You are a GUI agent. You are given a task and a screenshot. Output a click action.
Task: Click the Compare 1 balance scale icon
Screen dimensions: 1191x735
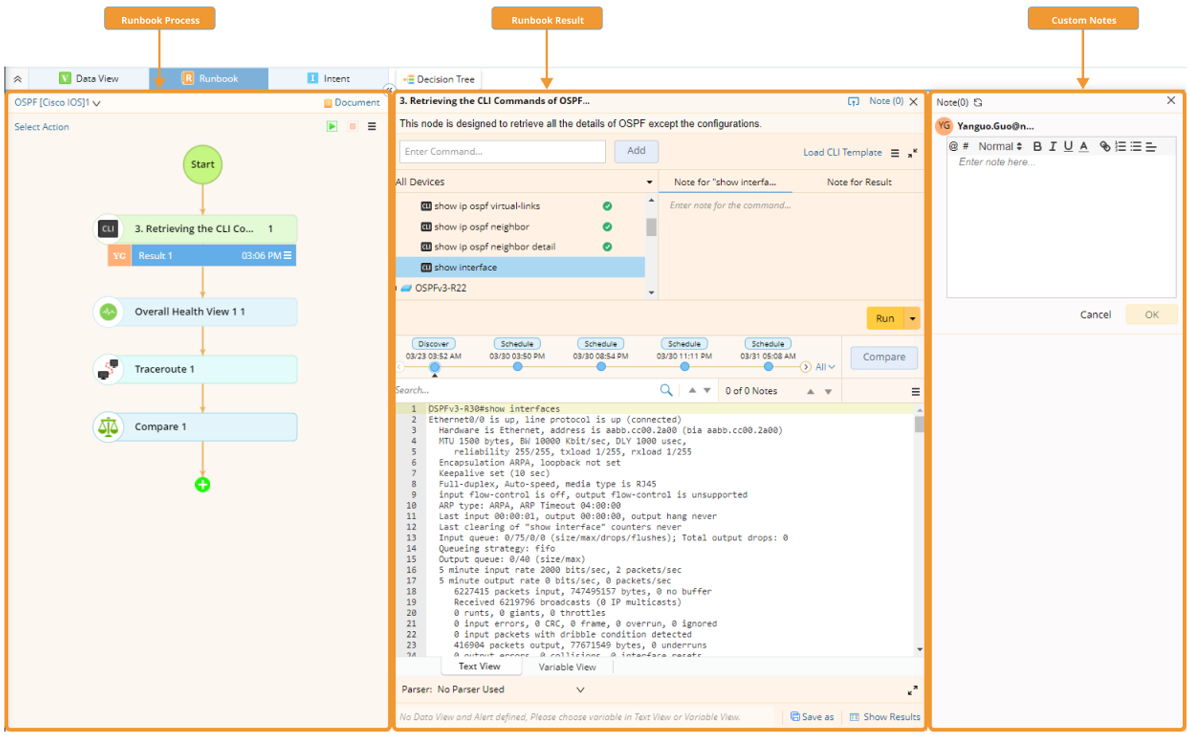pos(108,427)
